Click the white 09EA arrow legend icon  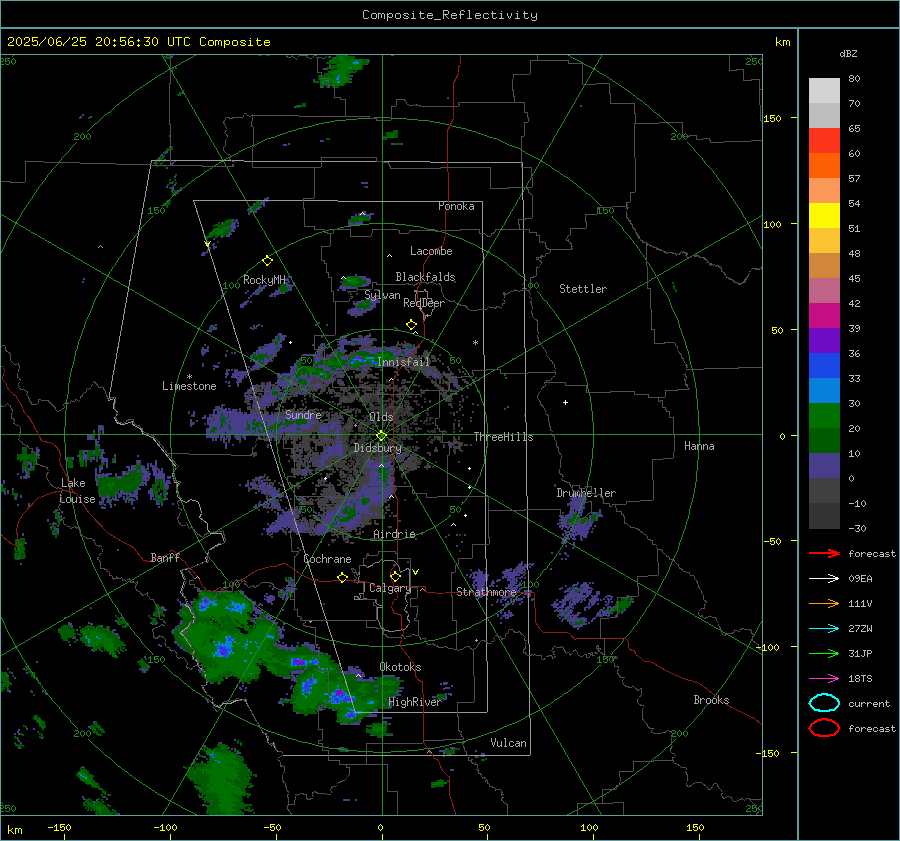(824, 578)
